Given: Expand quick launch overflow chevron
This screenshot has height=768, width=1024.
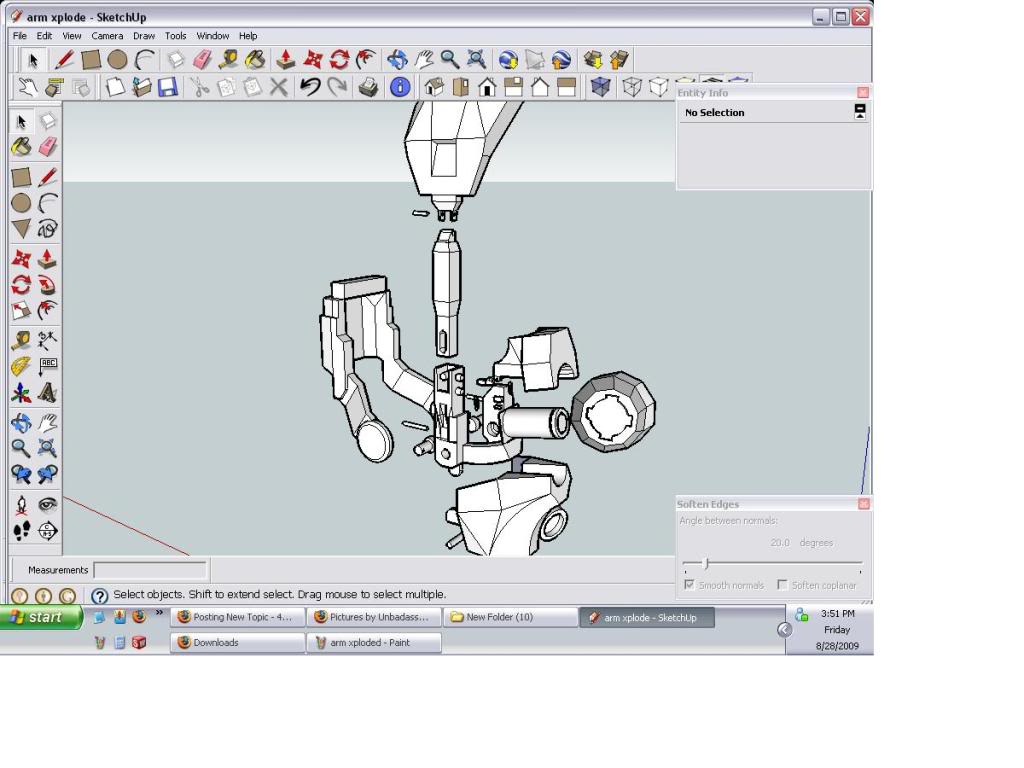Looking at the screenshot, I should (x=159, y=613).
